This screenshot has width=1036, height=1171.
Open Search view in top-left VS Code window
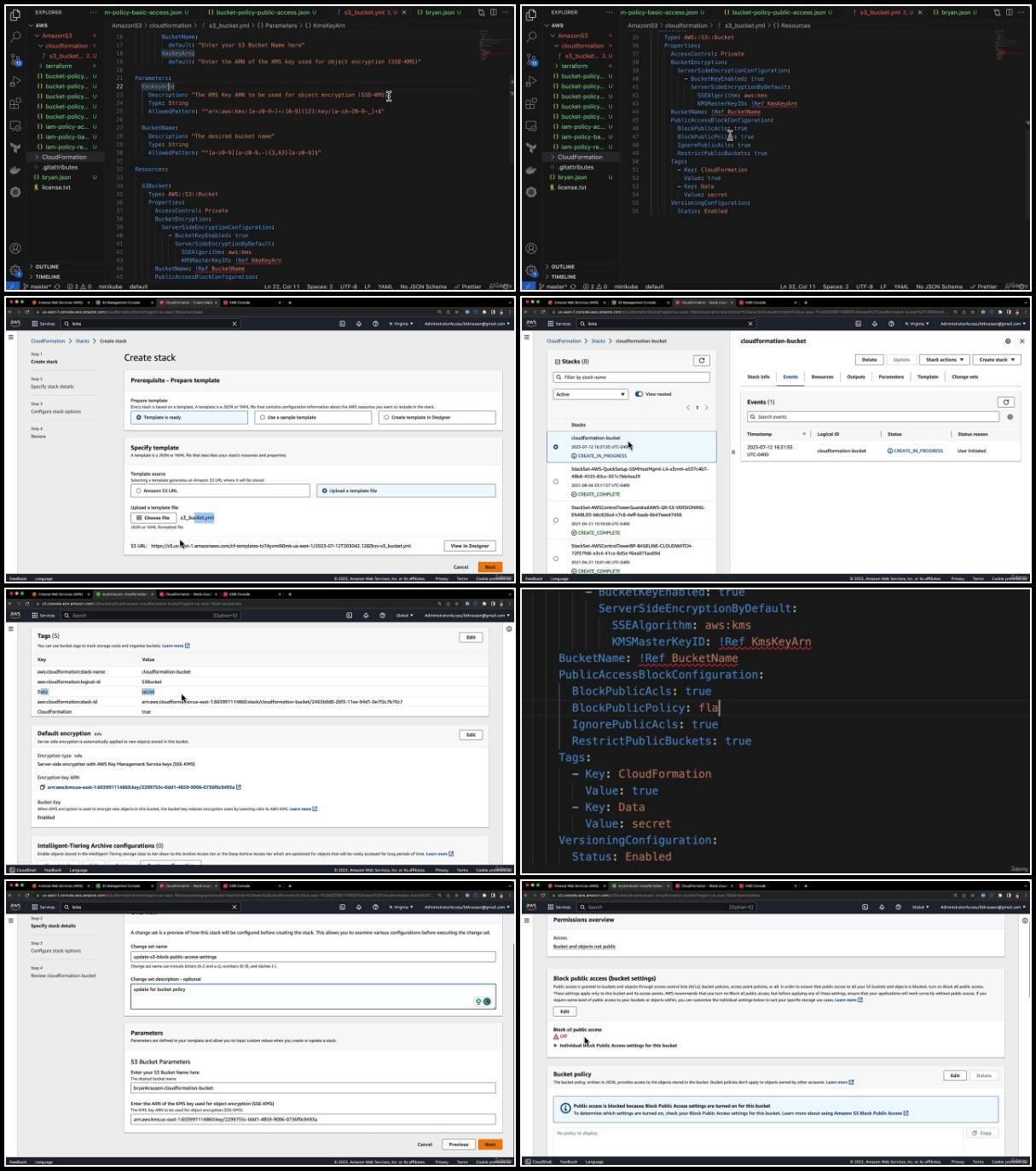[x=15, y=37]
